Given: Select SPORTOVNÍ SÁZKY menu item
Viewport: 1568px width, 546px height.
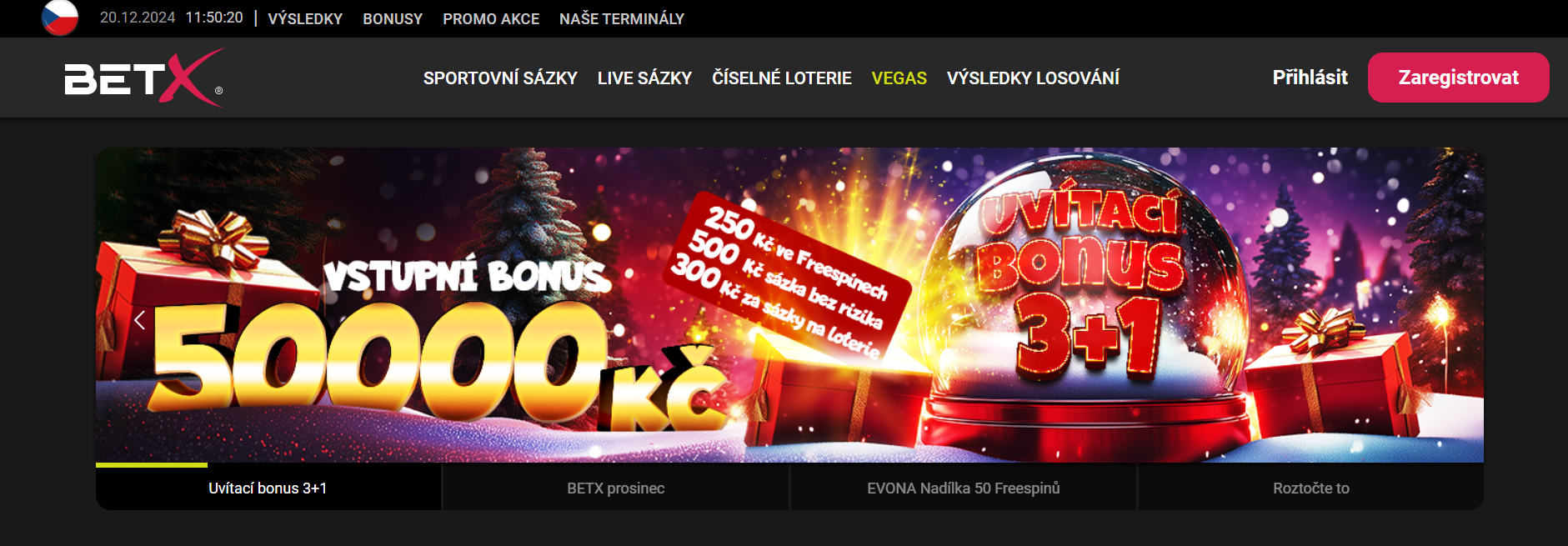Looking at the screenshot, I should [x=500, y=78].
